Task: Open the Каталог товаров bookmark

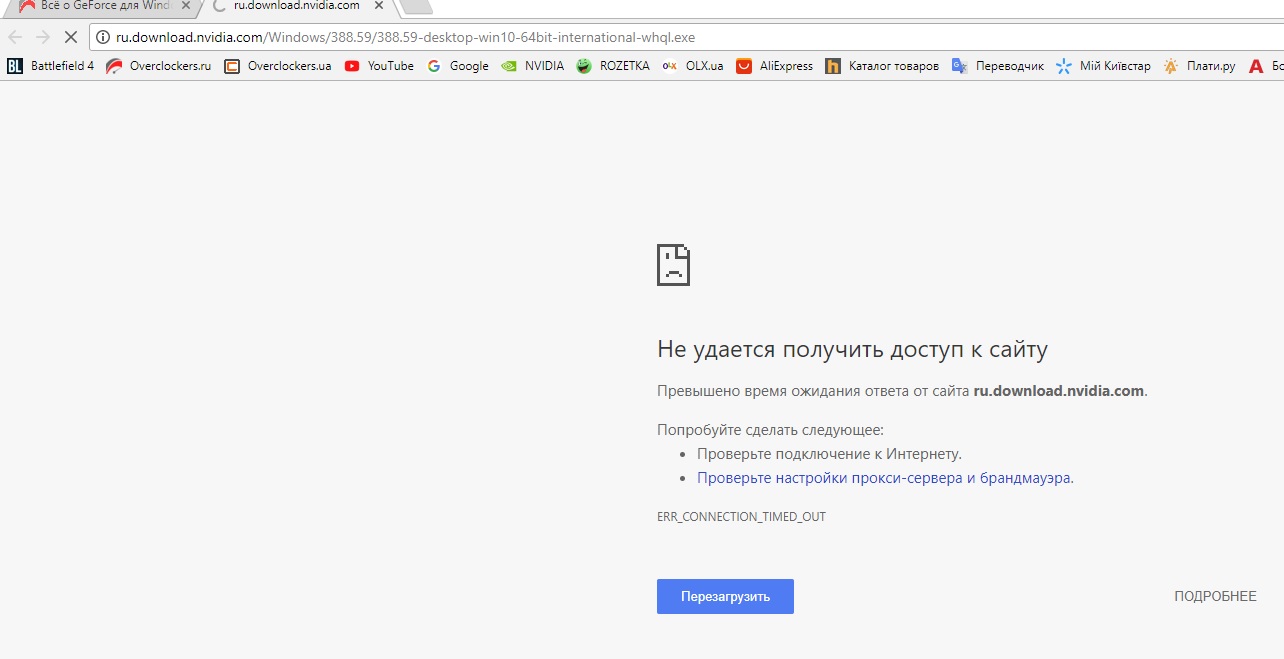Action: pyautogui.click(x=882, y=66)
